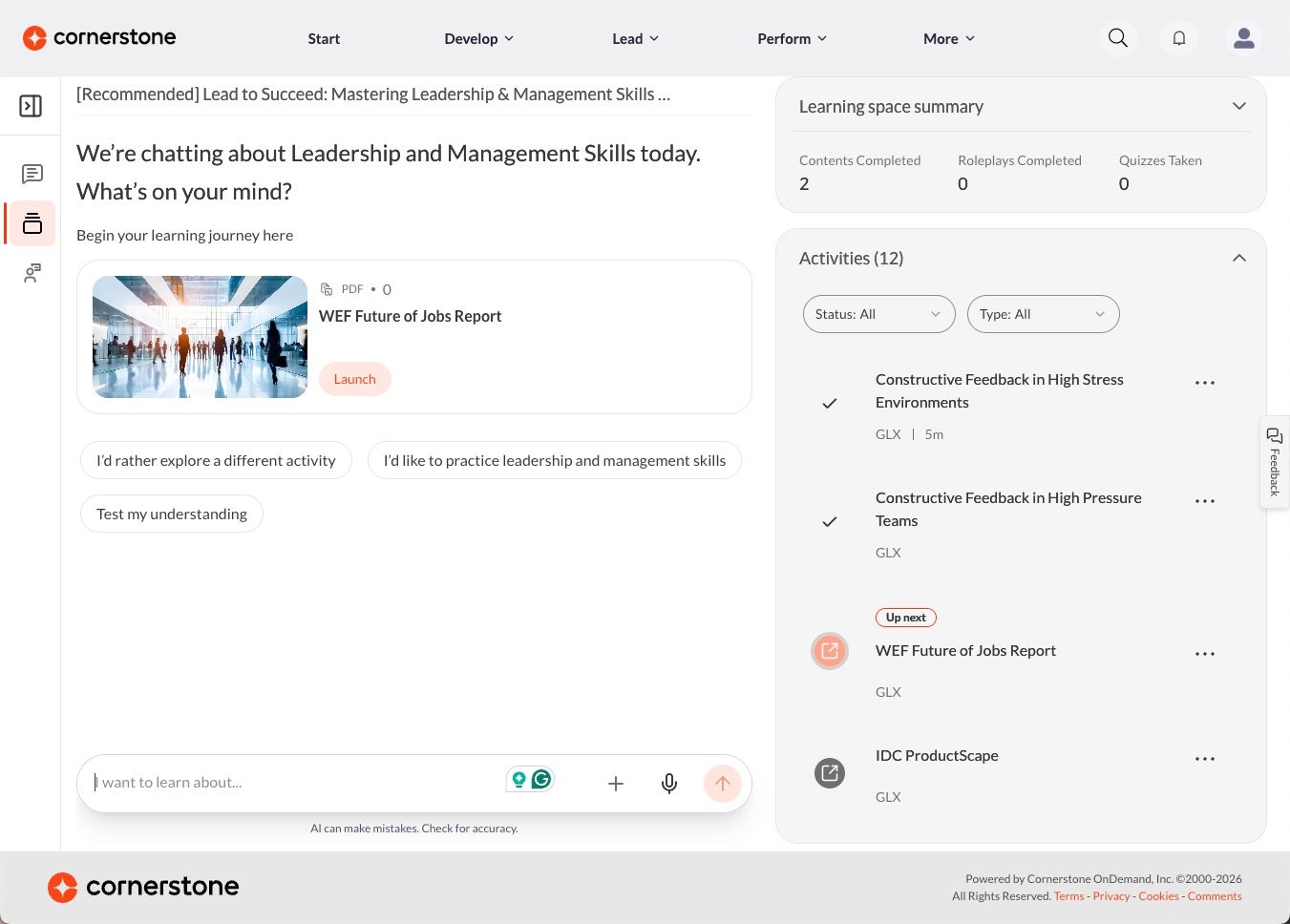Screen dimensions: 1290x924
Task: Open the Perform menu
Action: click(793, 38)
